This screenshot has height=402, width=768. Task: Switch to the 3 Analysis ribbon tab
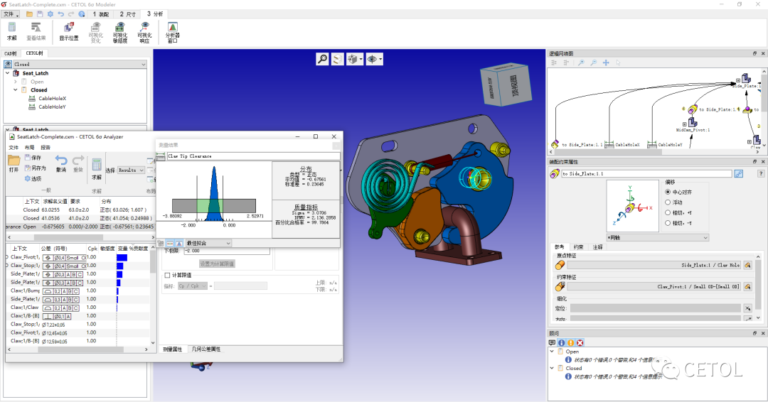pos(155,14)
